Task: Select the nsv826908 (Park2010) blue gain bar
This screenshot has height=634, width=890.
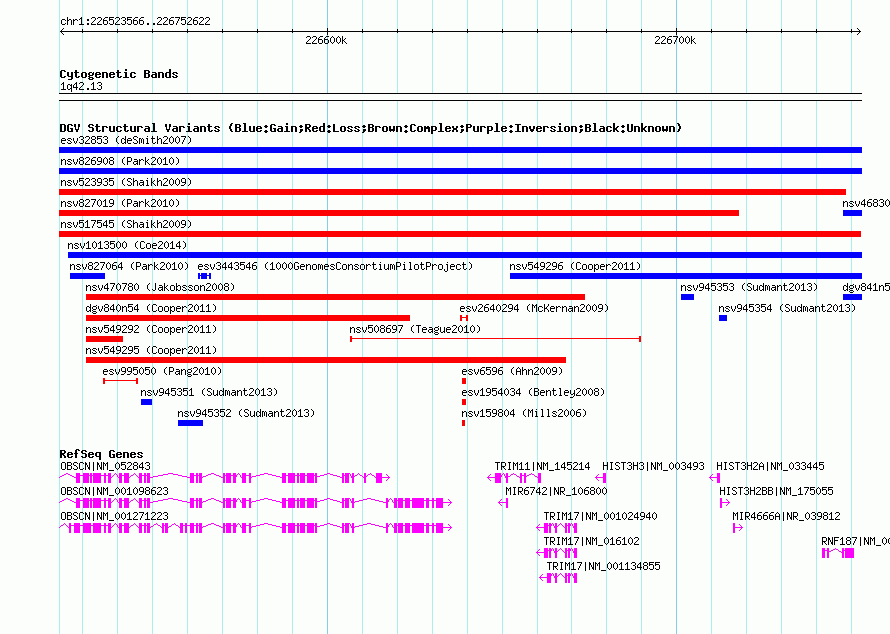Action: (460, 171)
